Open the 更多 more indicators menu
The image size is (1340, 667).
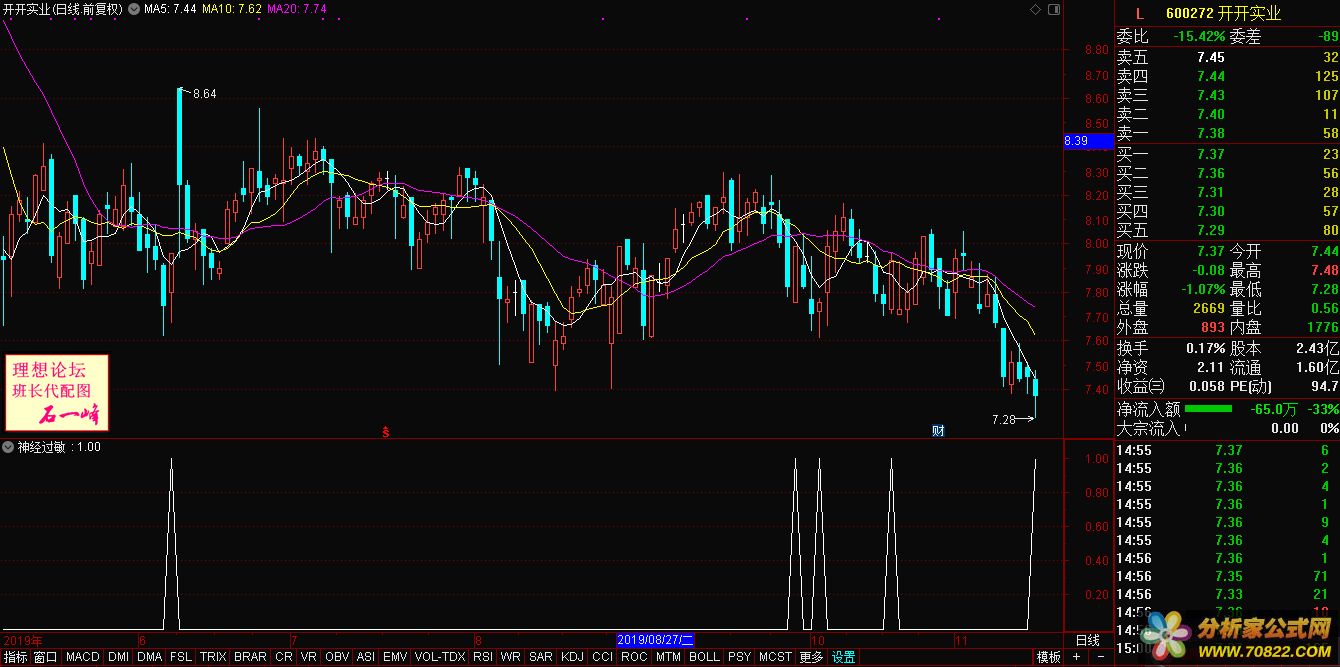(x=811, y=657)
